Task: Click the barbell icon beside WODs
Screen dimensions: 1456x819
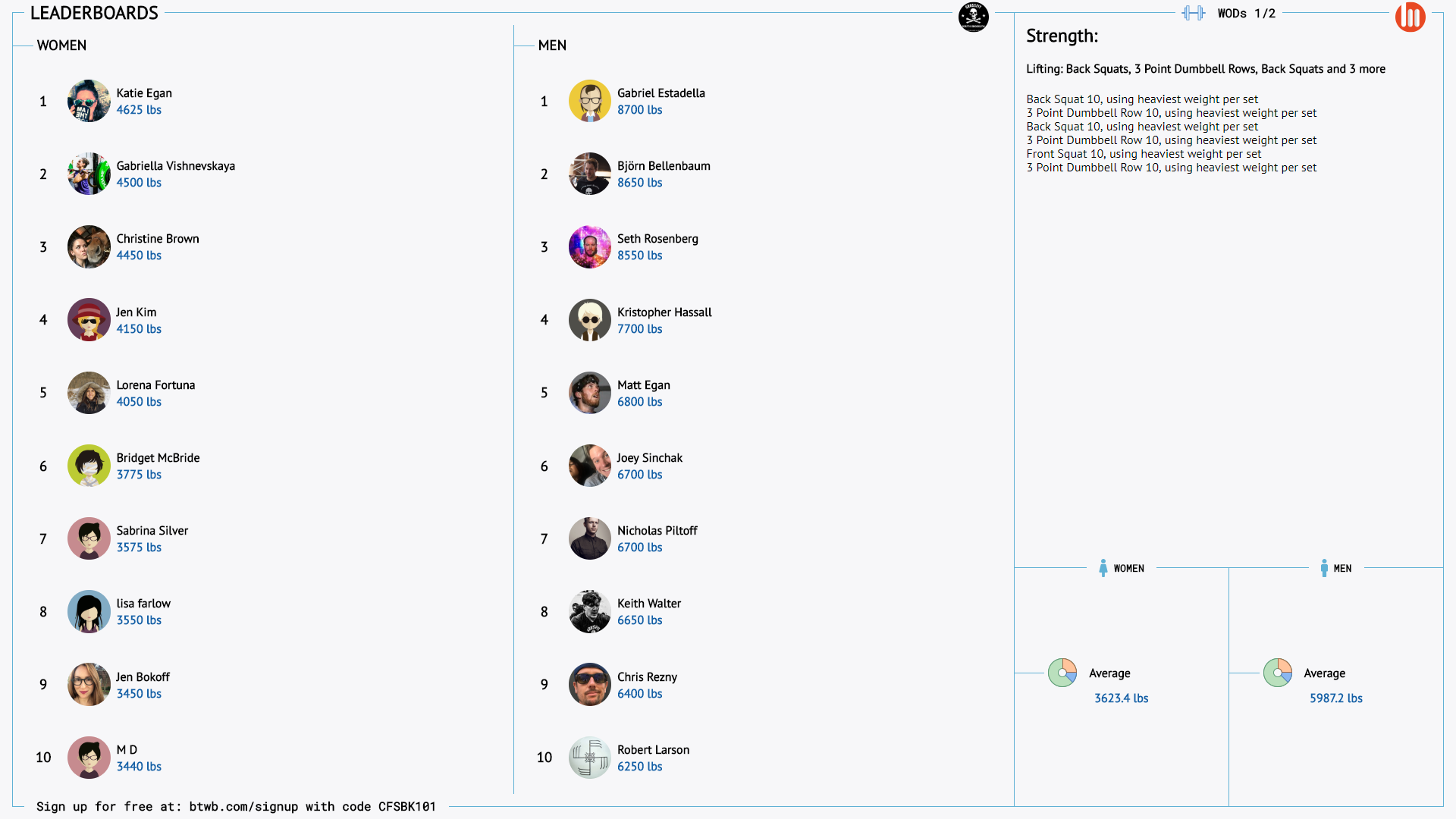Action: coord(1193,13)
